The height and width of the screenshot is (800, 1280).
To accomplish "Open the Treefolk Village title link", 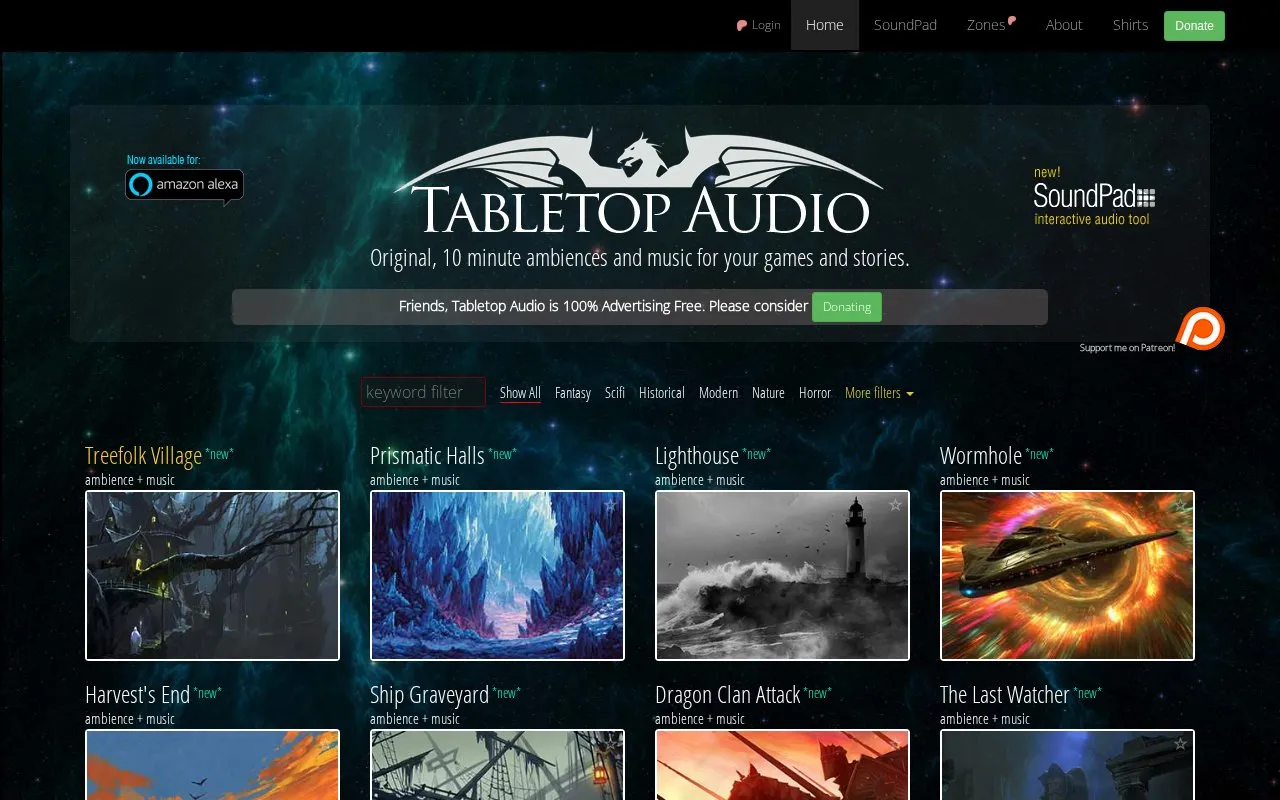I will 143,456.
